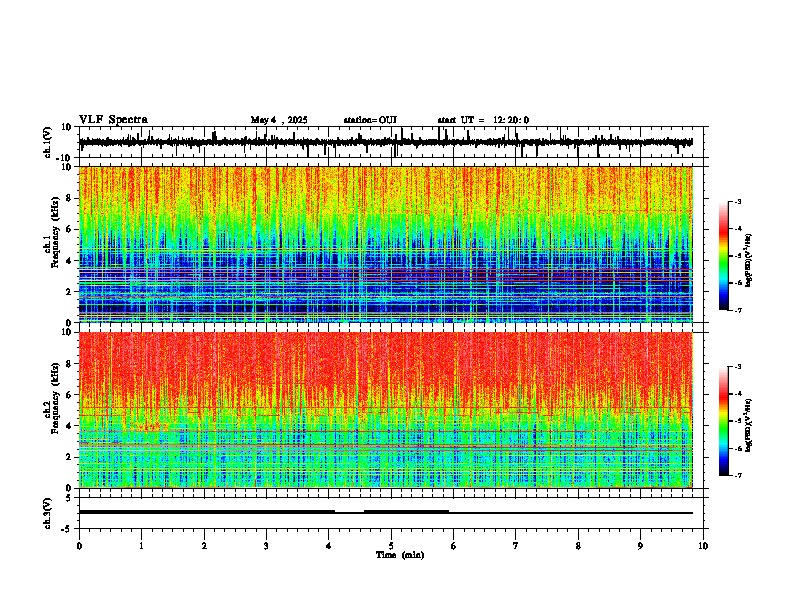Image resolution: width=792 pixels, height=612 pixels.
Task: Click the time axis tick label "10" after "9"
Action: click(x=703, y=546)
